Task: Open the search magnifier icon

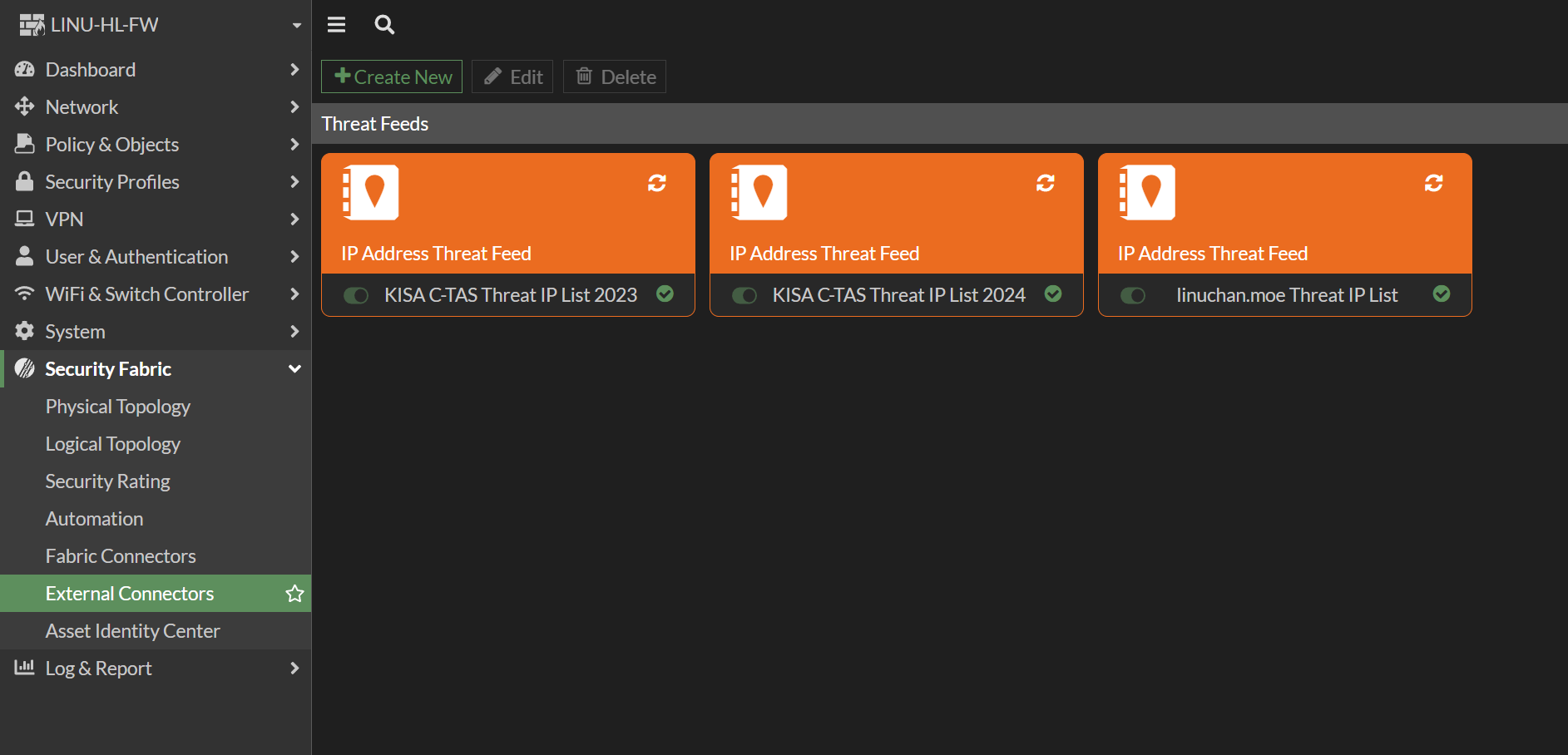Action: click(x=384, y=25)
